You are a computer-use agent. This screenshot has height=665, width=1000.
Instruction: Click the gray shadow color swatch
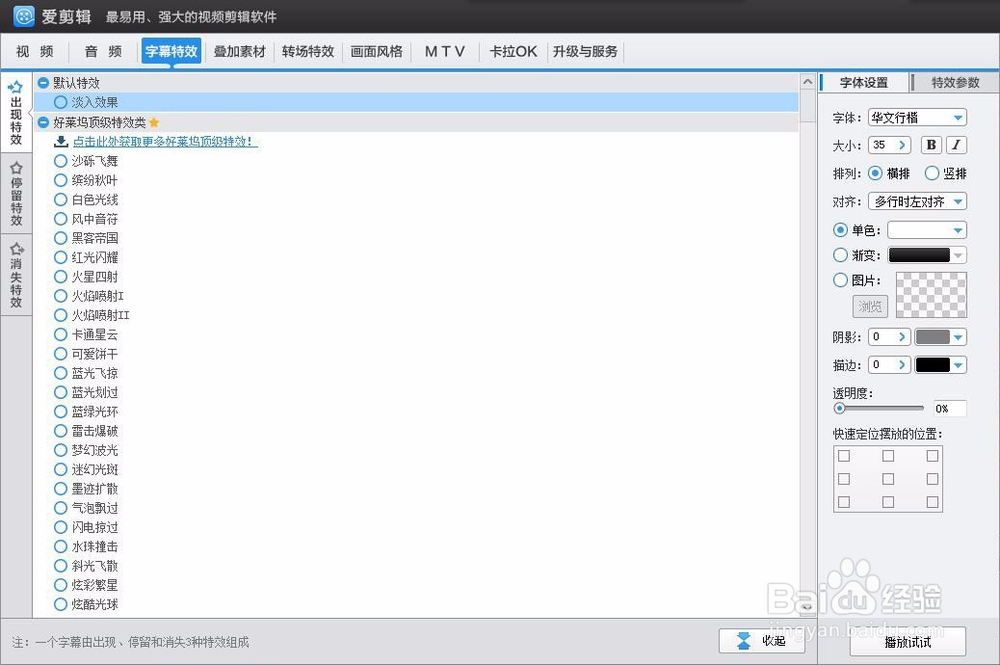(x=932, y=337)
